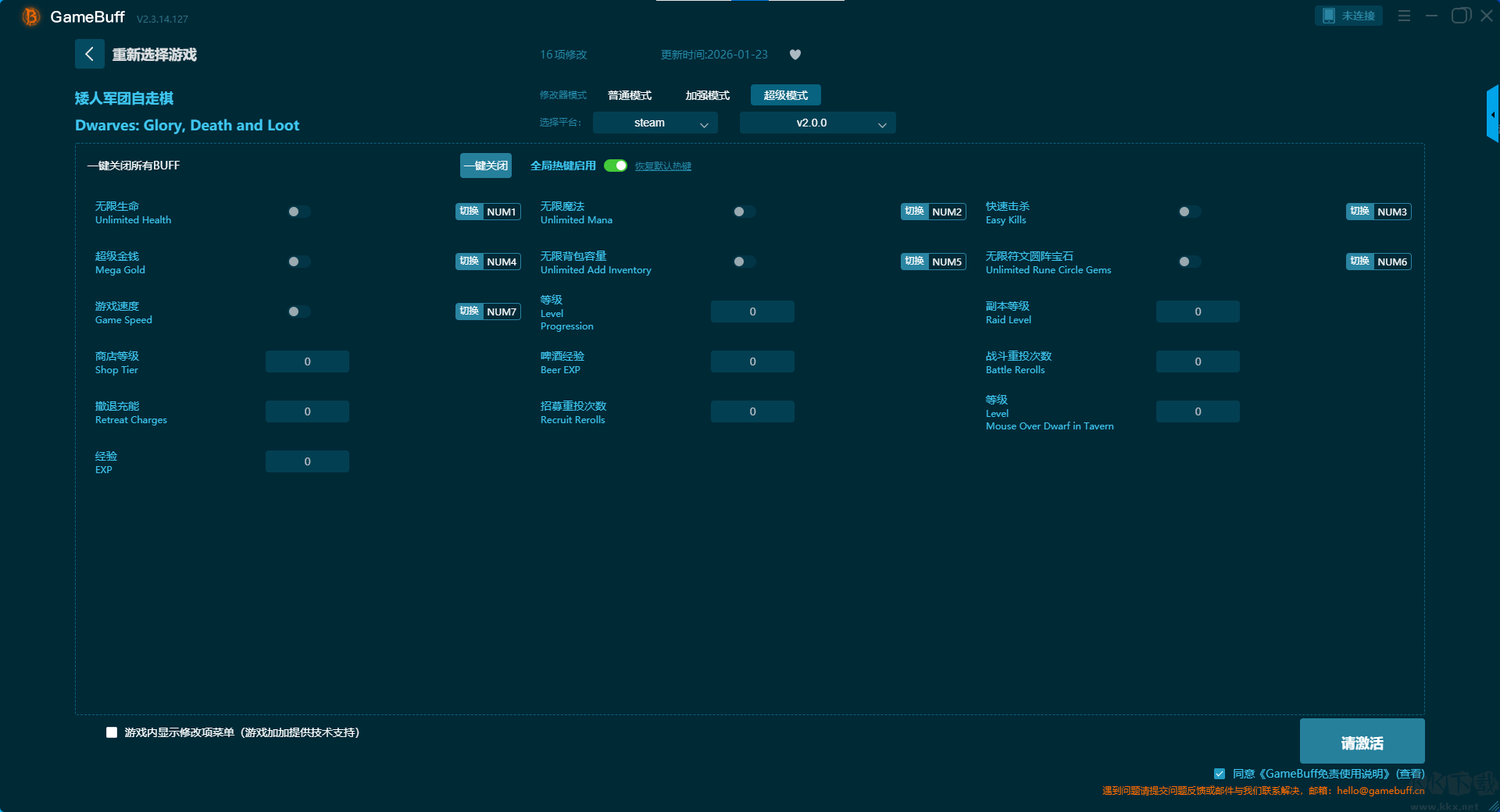
Task: Open the steam platform dropdown
Action: [x=655, y=123]
